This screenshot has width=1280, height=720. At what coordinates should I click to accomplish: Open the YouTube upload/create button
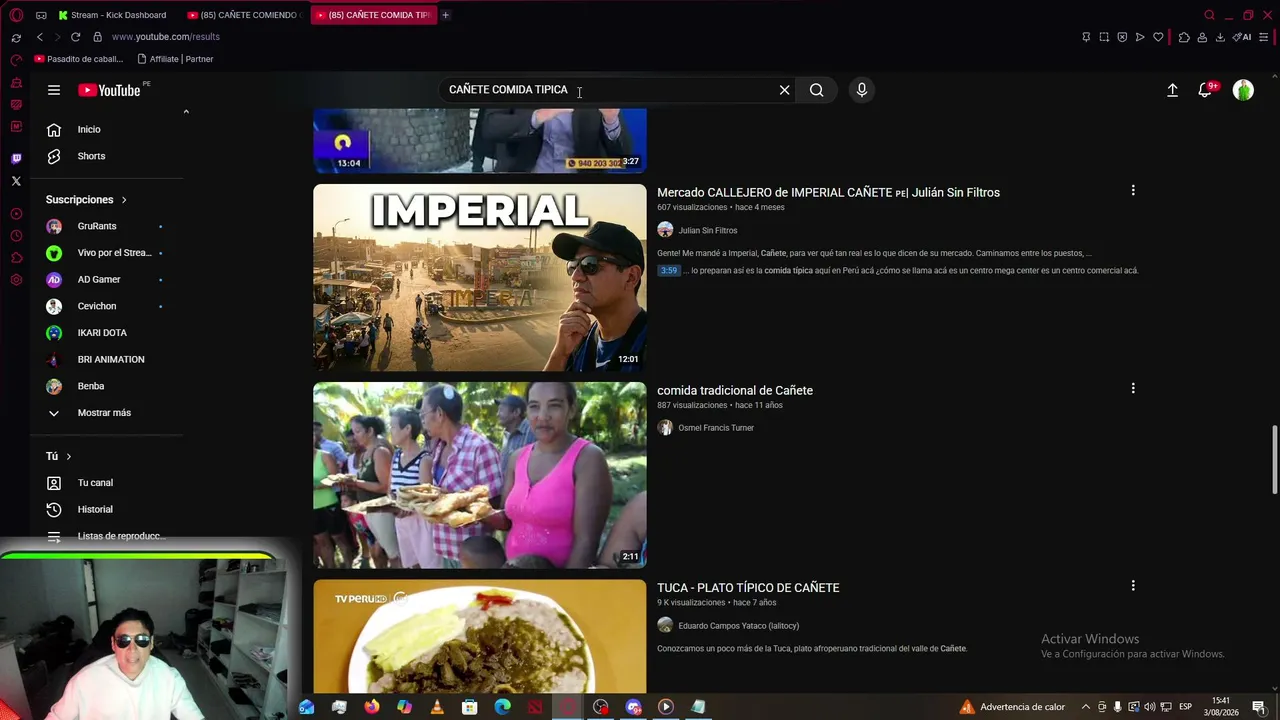(x=1172, y=90)
